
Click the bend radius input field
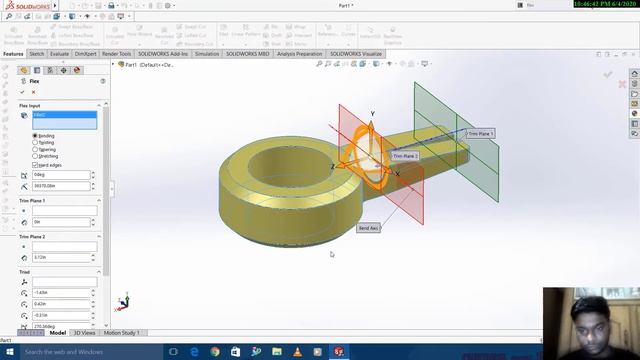pyautogui.click(x=61, y=186)
